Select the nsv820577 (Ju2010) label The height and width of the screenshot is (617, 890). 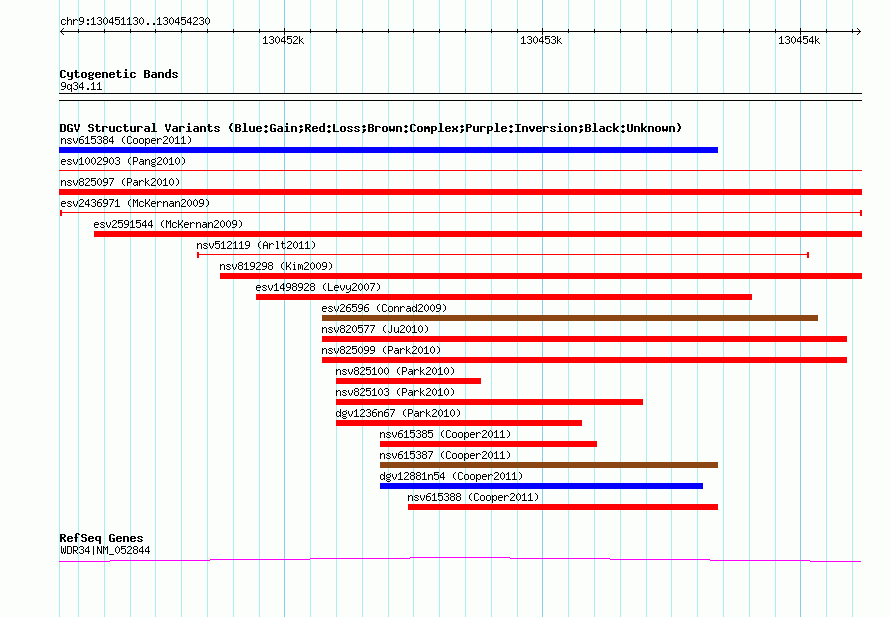click(x=375, y=329)
